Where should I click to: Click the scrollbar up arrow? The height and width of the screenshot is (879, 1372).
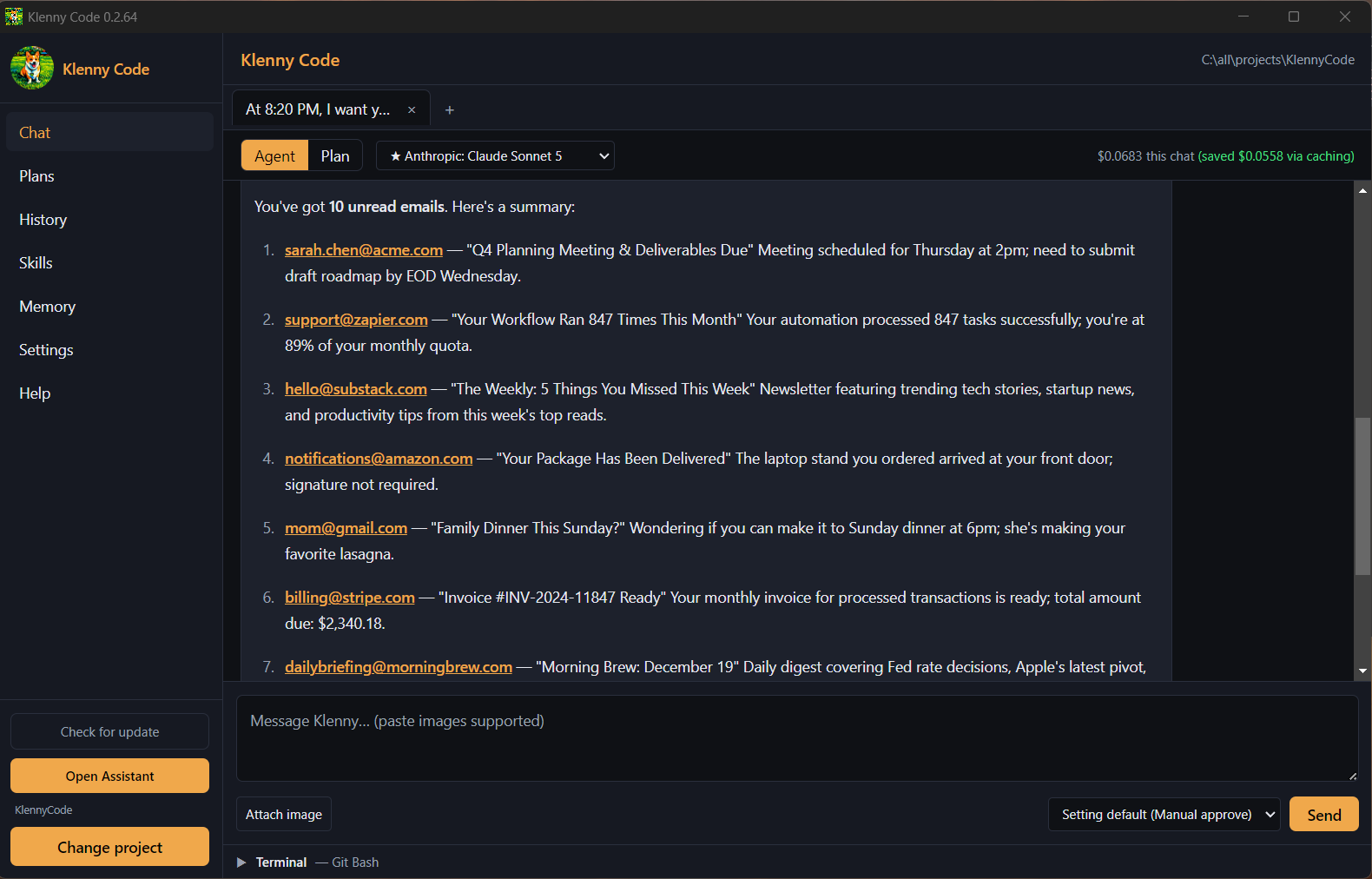(1362, 190)
